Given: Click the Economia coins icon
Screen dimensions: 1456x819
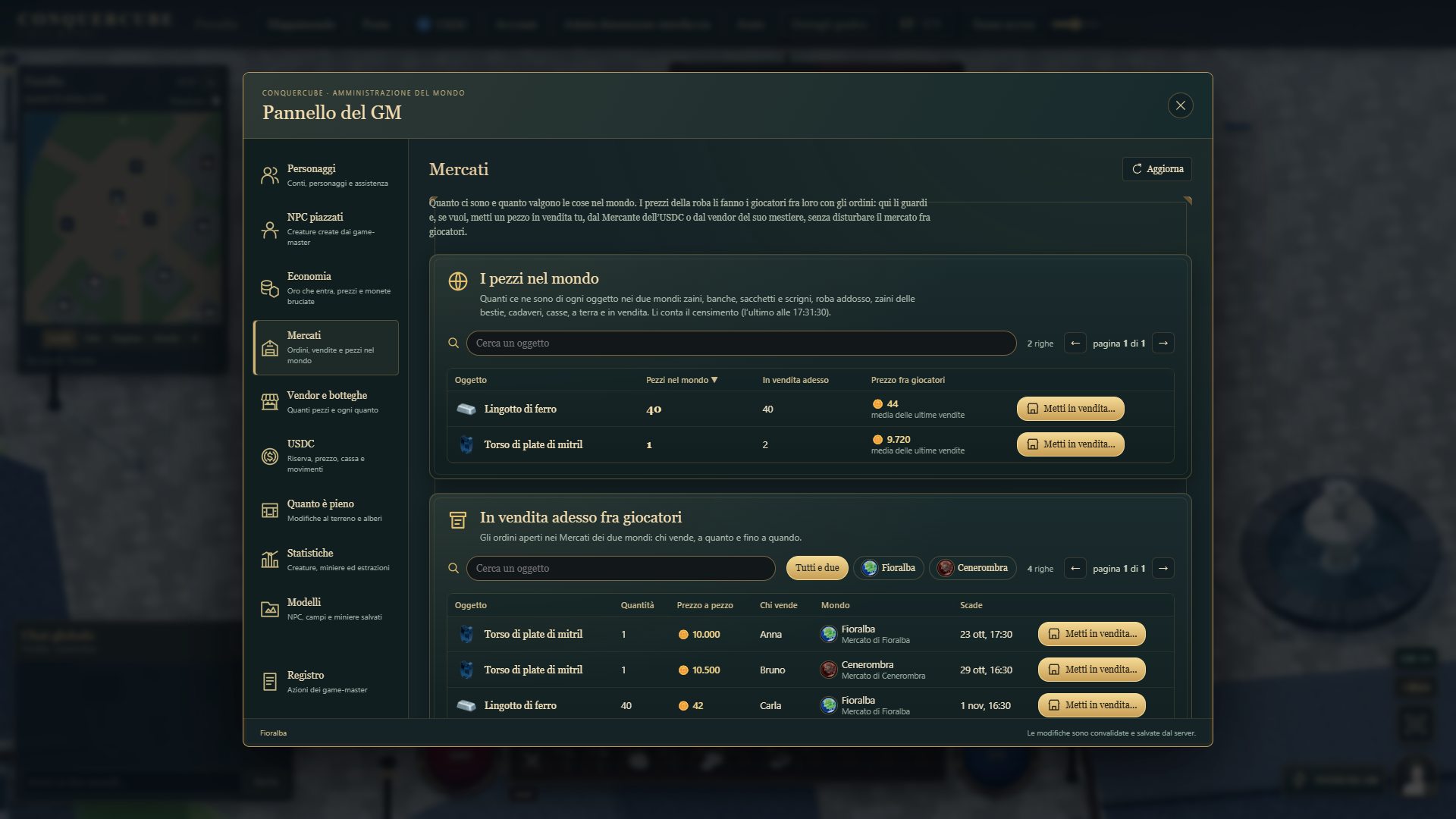Looking at the screenshot, I should [x=269, y=288].
